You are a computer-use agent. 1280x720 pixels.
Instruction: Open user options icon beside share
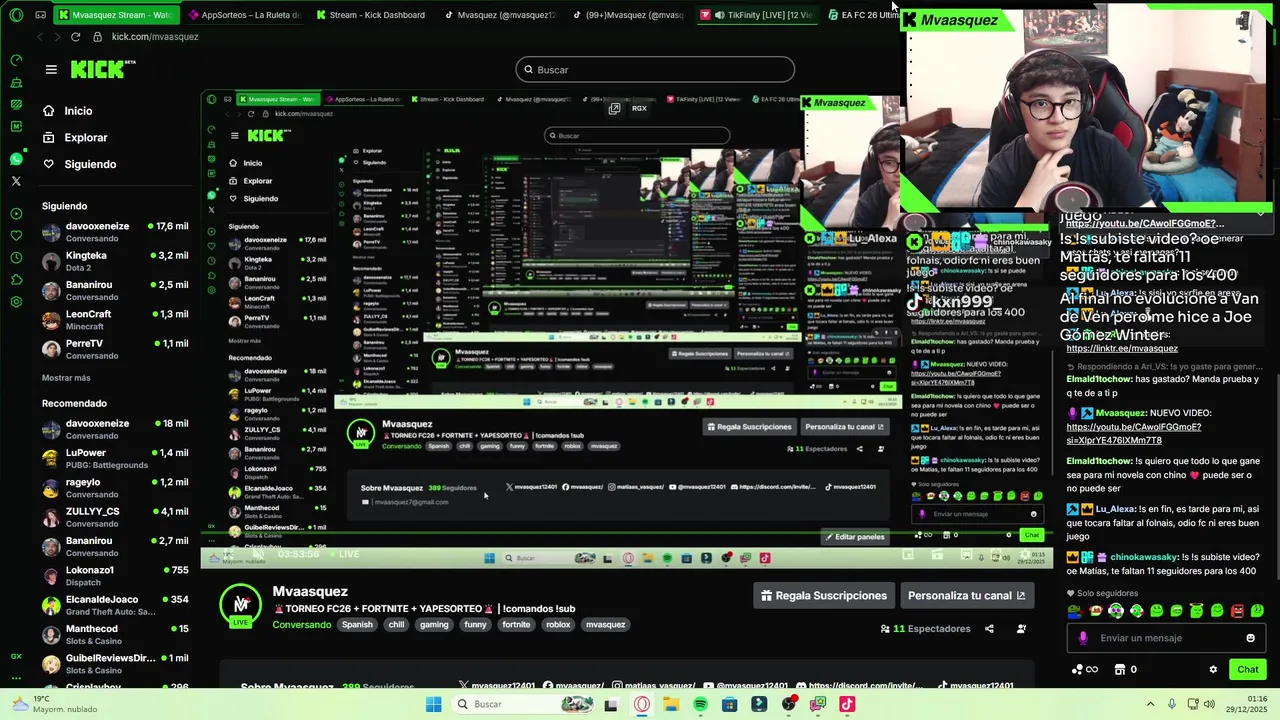coord(1021,629)
